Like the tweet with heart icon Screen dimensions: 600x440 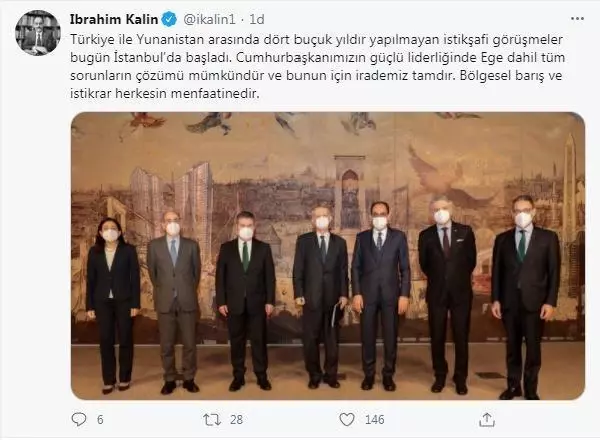pyautogui.click(x=347, y=419)
